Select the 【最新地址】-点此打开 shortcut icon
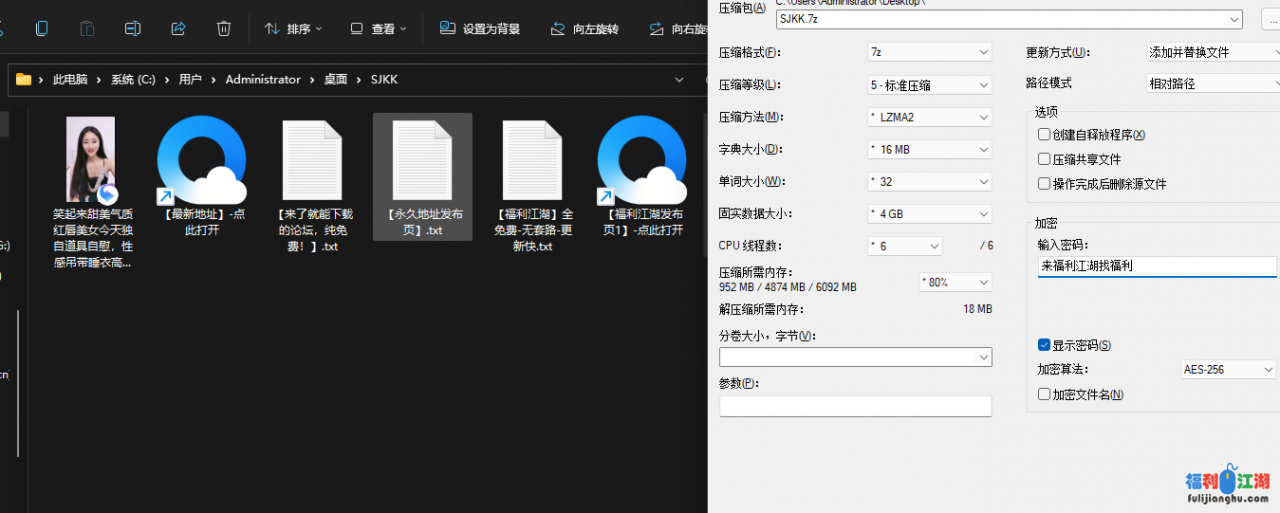The width and height of the screenshot is (1280, 513). point(201,160)
